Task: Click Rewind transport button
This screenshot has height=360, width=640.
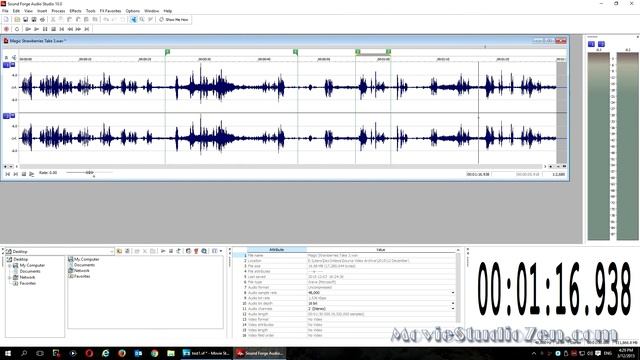Action: (70, 29)
